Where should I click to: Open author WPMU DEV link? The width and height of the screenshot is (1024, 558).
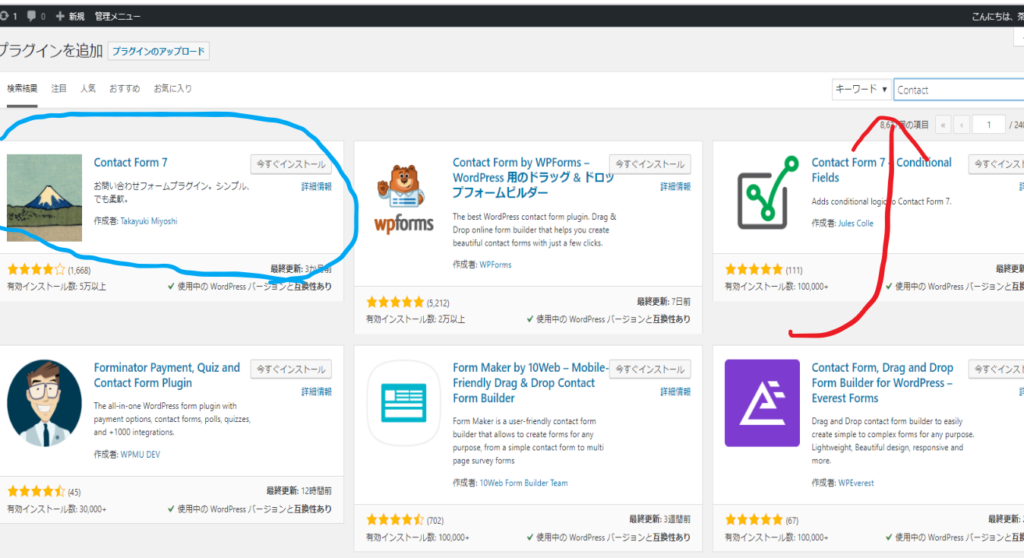(x=140, y=454)
